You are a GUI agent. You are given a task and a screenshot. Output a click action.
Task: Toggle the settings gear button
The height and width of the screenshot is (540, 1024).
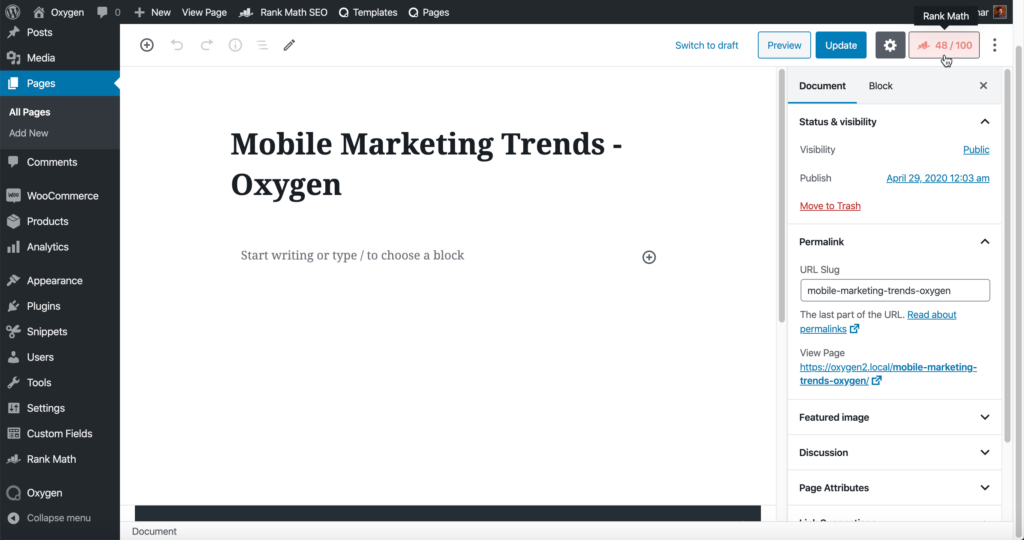pyautogui.click(x=890, y=45)
